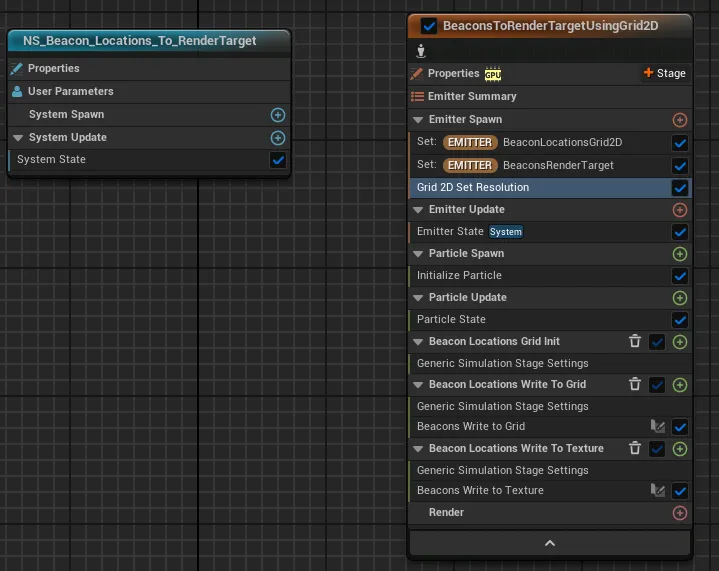The image size is (719, 571).
Task: Toggle the BeaconsToRenderTargetUsingGrid2D emitter enabled checkbox
Action: 429,26
